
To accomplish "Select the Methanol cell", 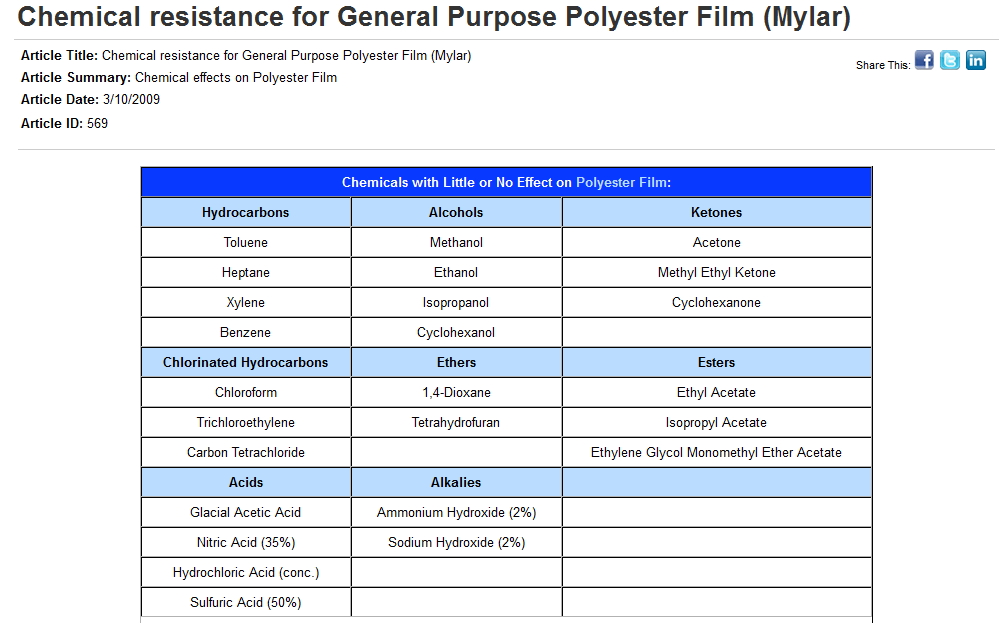I will point(456,242).
